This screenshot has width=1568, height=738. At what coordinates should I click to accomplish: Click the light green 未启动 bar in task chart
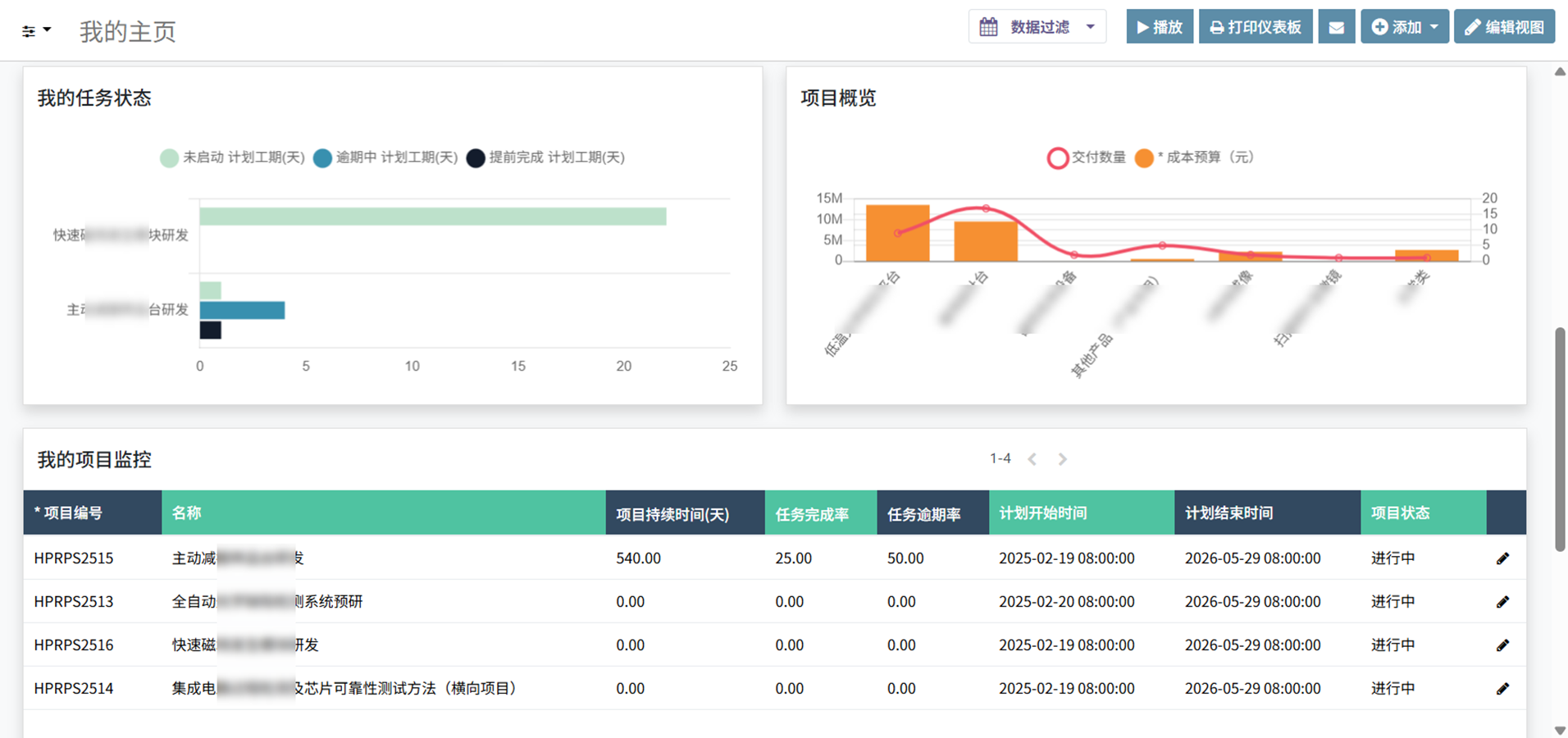[433, 216]
